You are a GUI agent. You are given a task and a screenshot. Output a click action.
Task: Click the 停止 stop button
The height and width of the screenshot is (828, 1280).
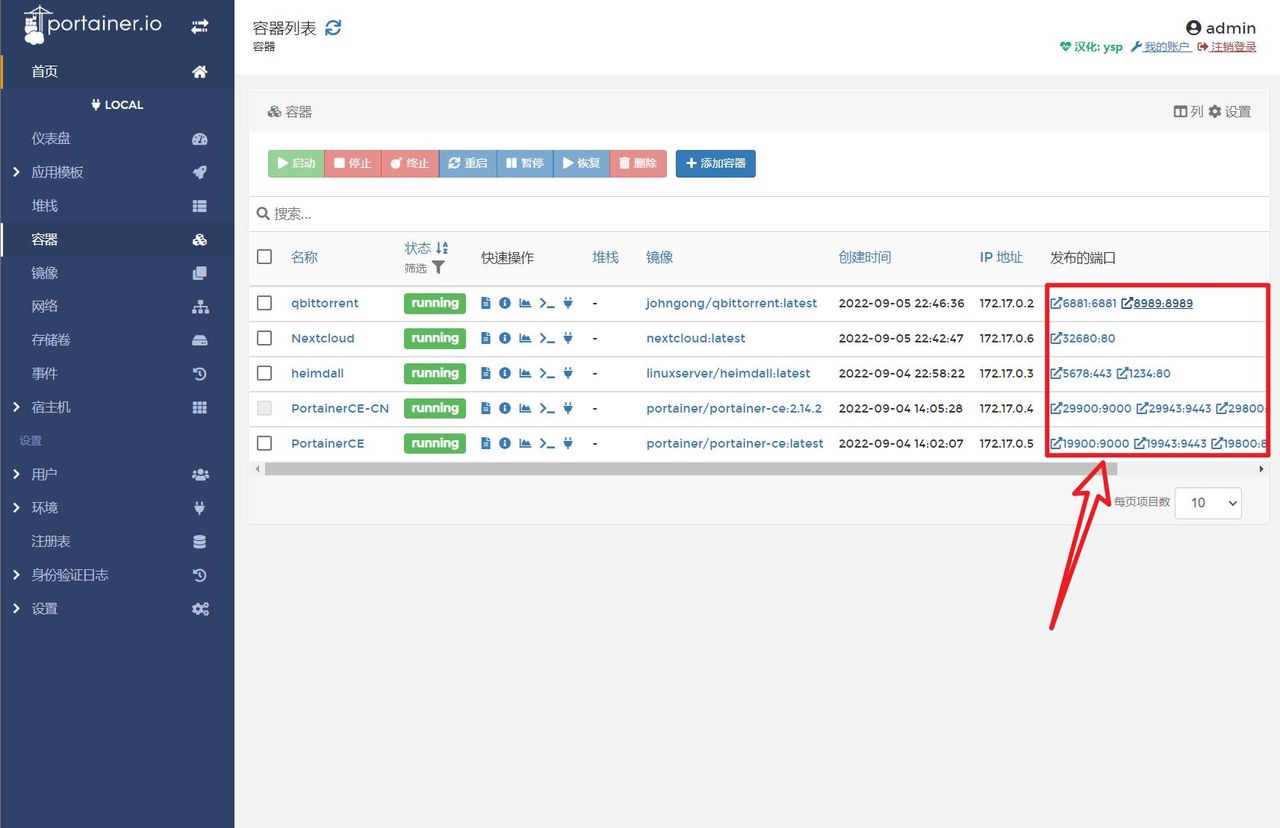(x=353, y=163)
